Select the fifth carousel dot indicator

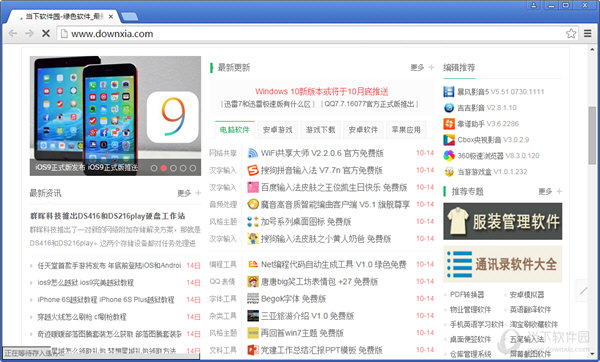(193, 168)
